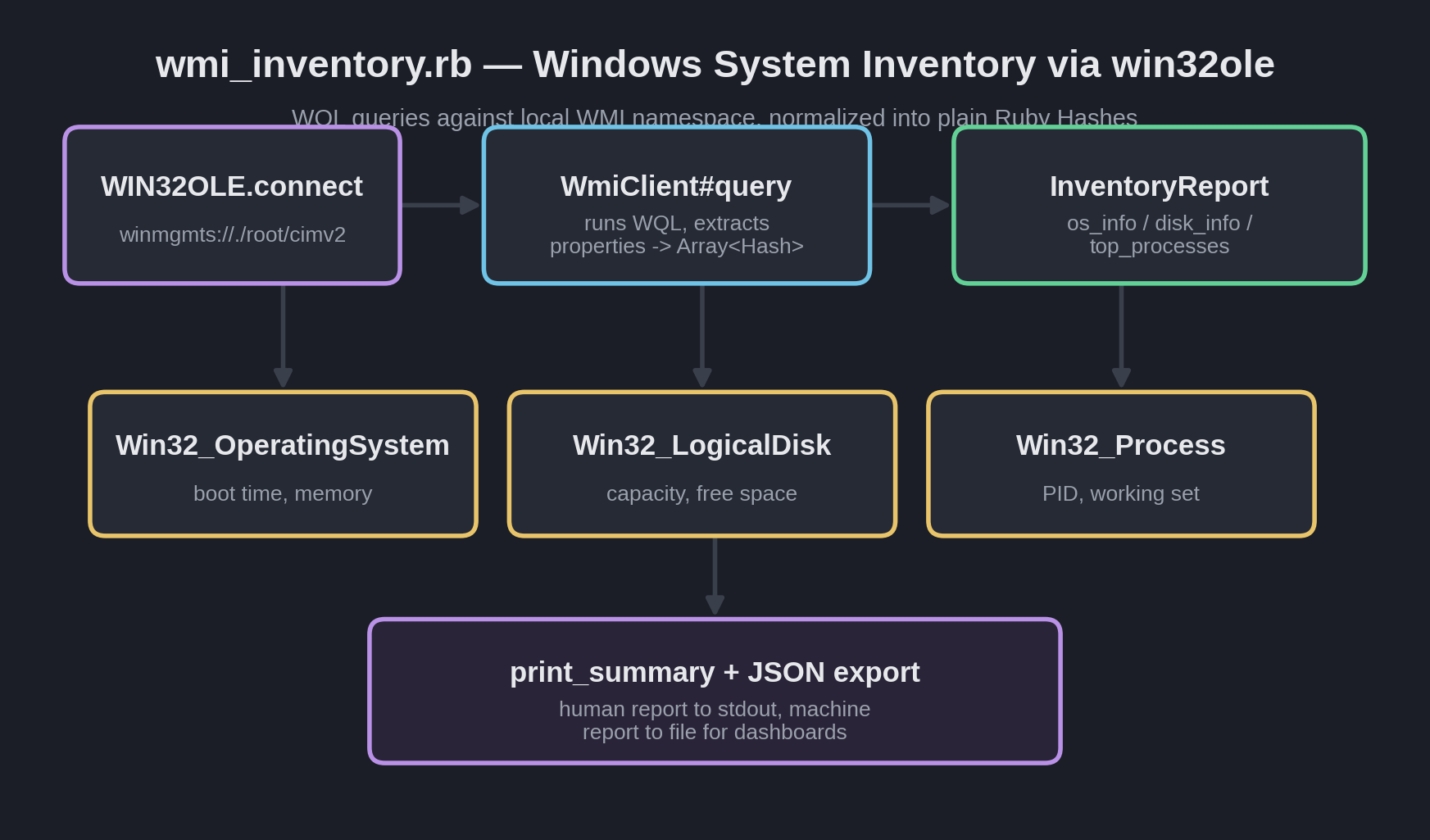Image resolution: width=1430 pixels, height=840 pixels.
Task: Select the InventoryReport node
Action: pos(1160,205)
